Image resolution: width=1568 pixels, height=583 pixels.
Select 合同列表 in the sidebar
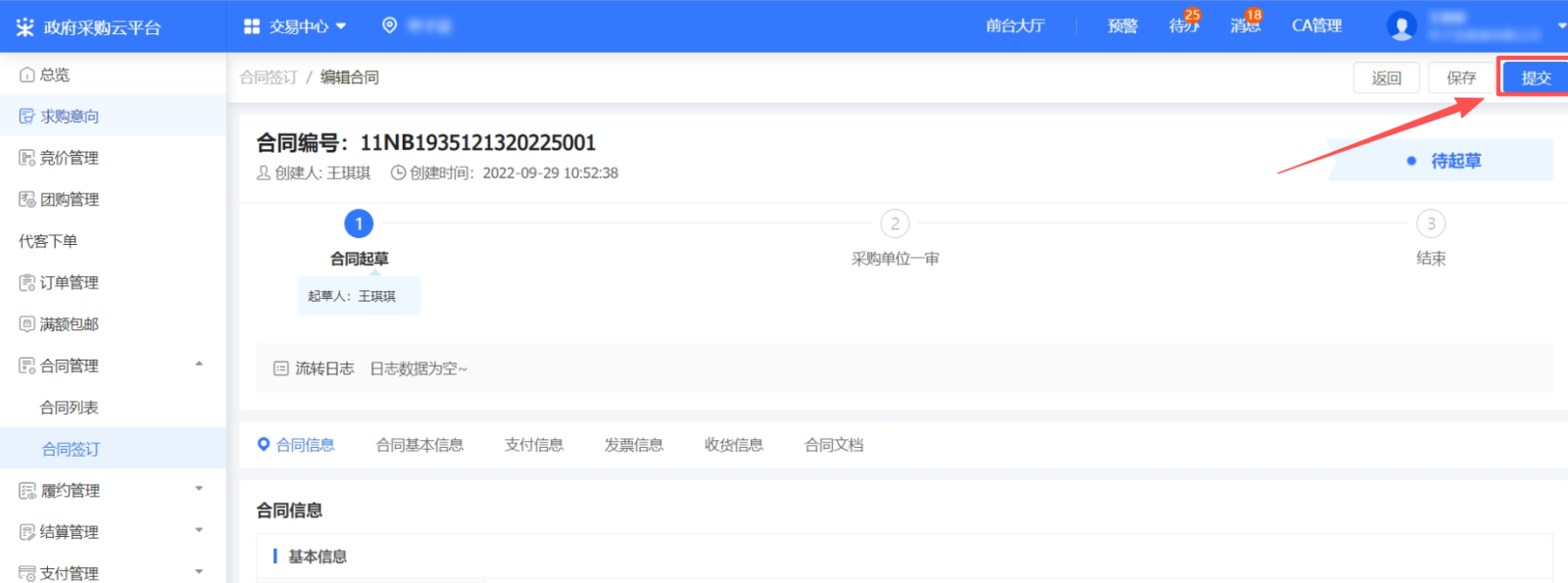click(x=70, y=408)
